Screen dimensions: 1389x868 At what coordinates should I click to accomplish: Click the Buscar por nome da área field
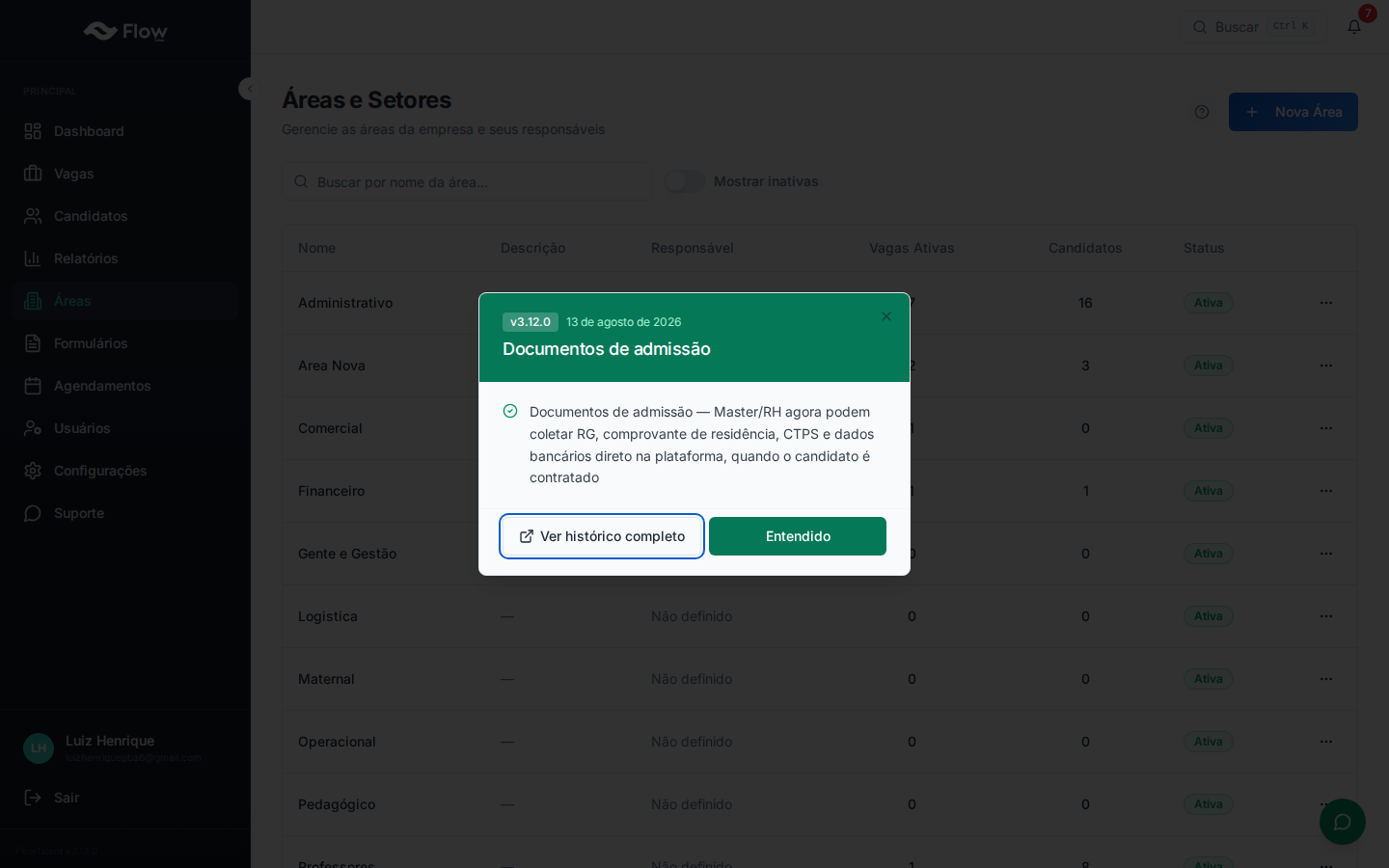click(x=467, y=181)
